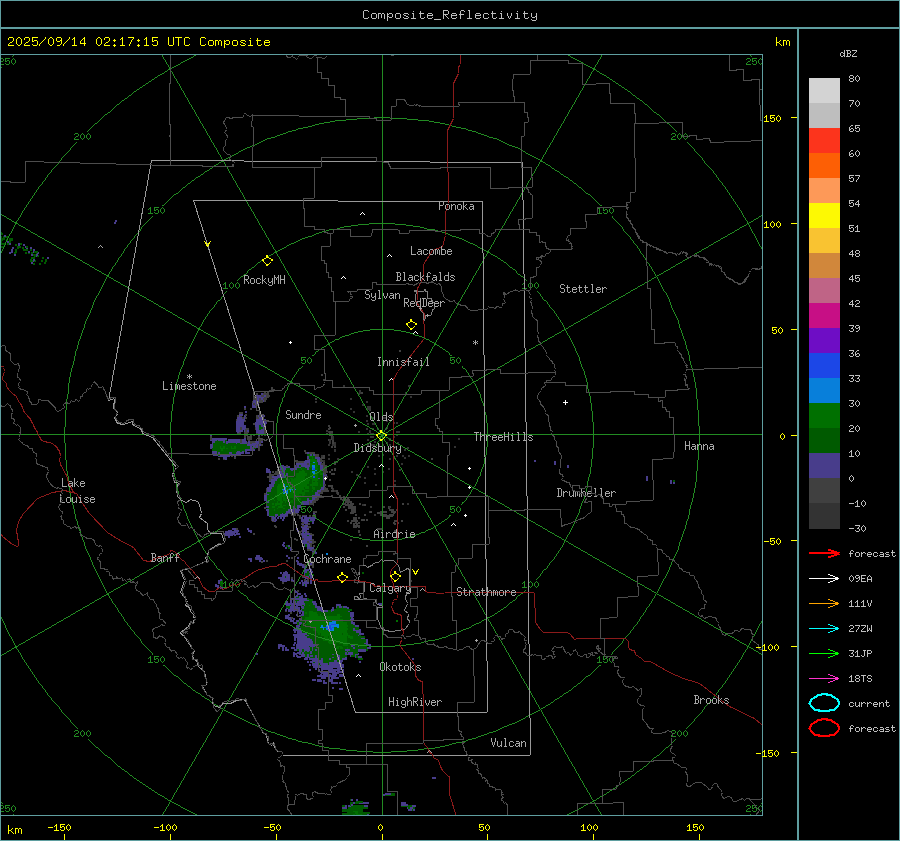Click the ThreeHills label
900x841 pixels.
click(503, 437)
